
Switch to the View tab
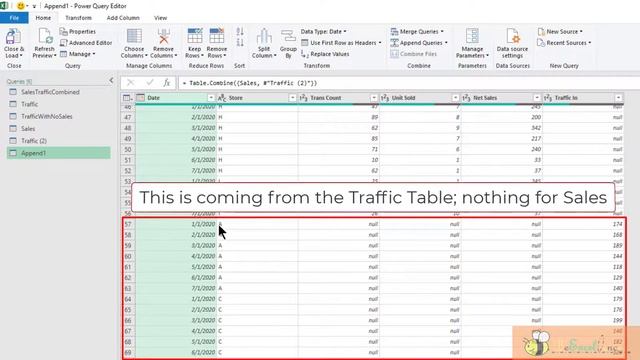point(160,18)
